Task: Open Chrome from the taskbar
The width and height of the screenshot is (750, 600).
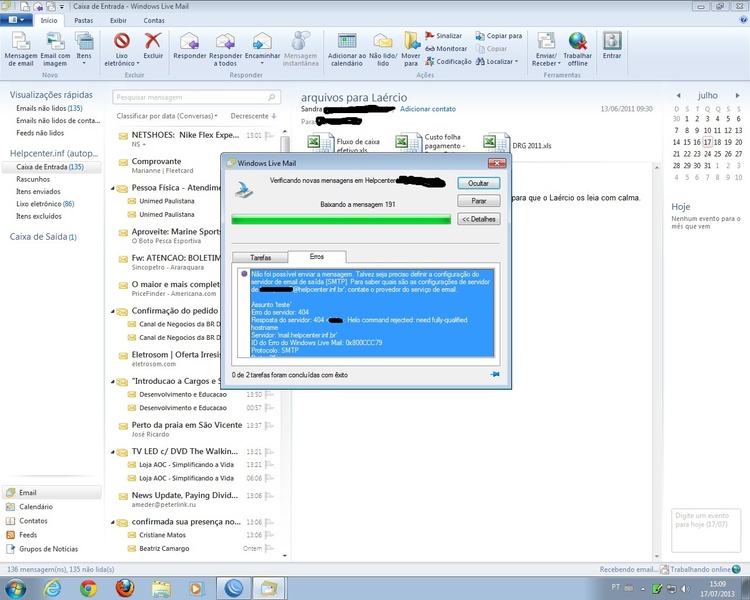Action: click(x=88, y=588)
